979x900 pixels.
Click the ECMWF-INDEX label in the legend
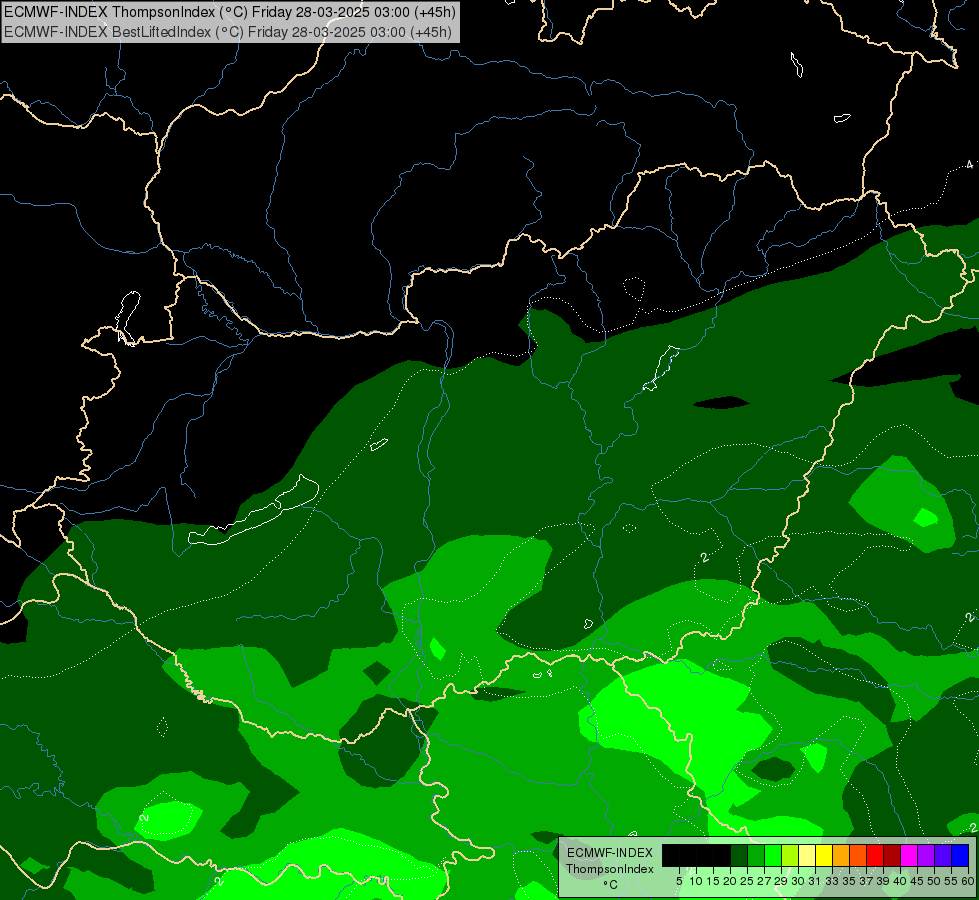[x=610, y=853]
